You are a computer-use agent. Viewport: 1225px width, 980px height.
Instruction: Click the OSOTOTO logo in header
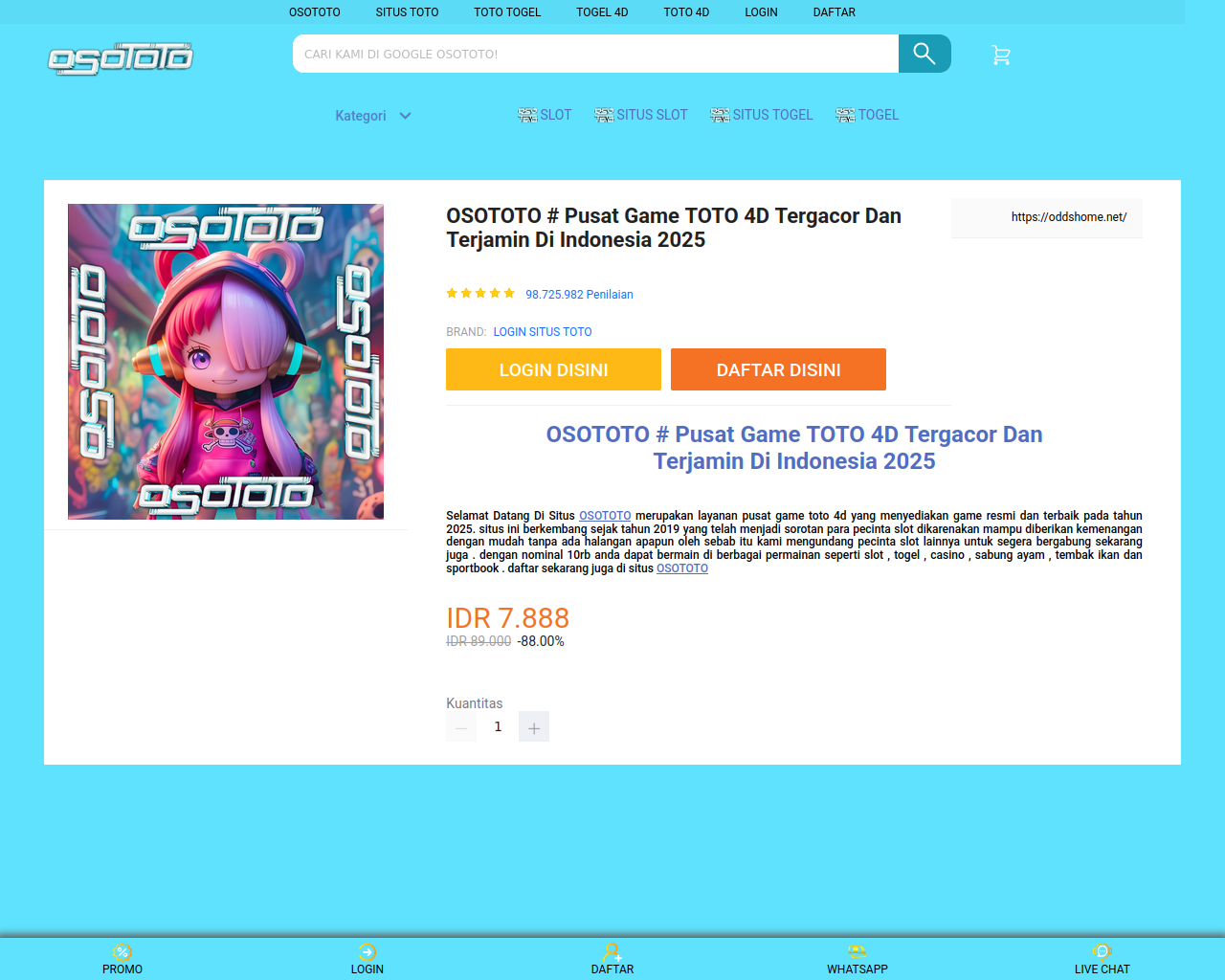coord(121,58)
